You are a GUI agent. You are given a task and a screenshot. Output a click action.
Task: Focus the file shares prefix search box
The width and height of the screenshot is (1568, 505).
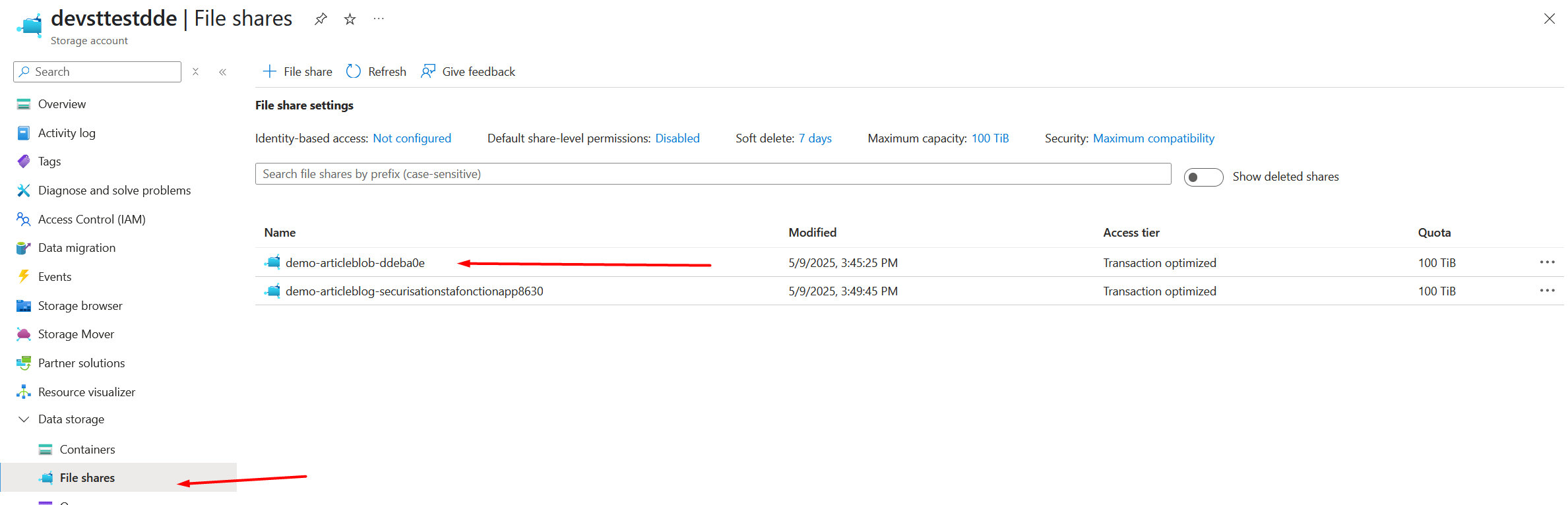pyautogui.click(x=713, y=174)
